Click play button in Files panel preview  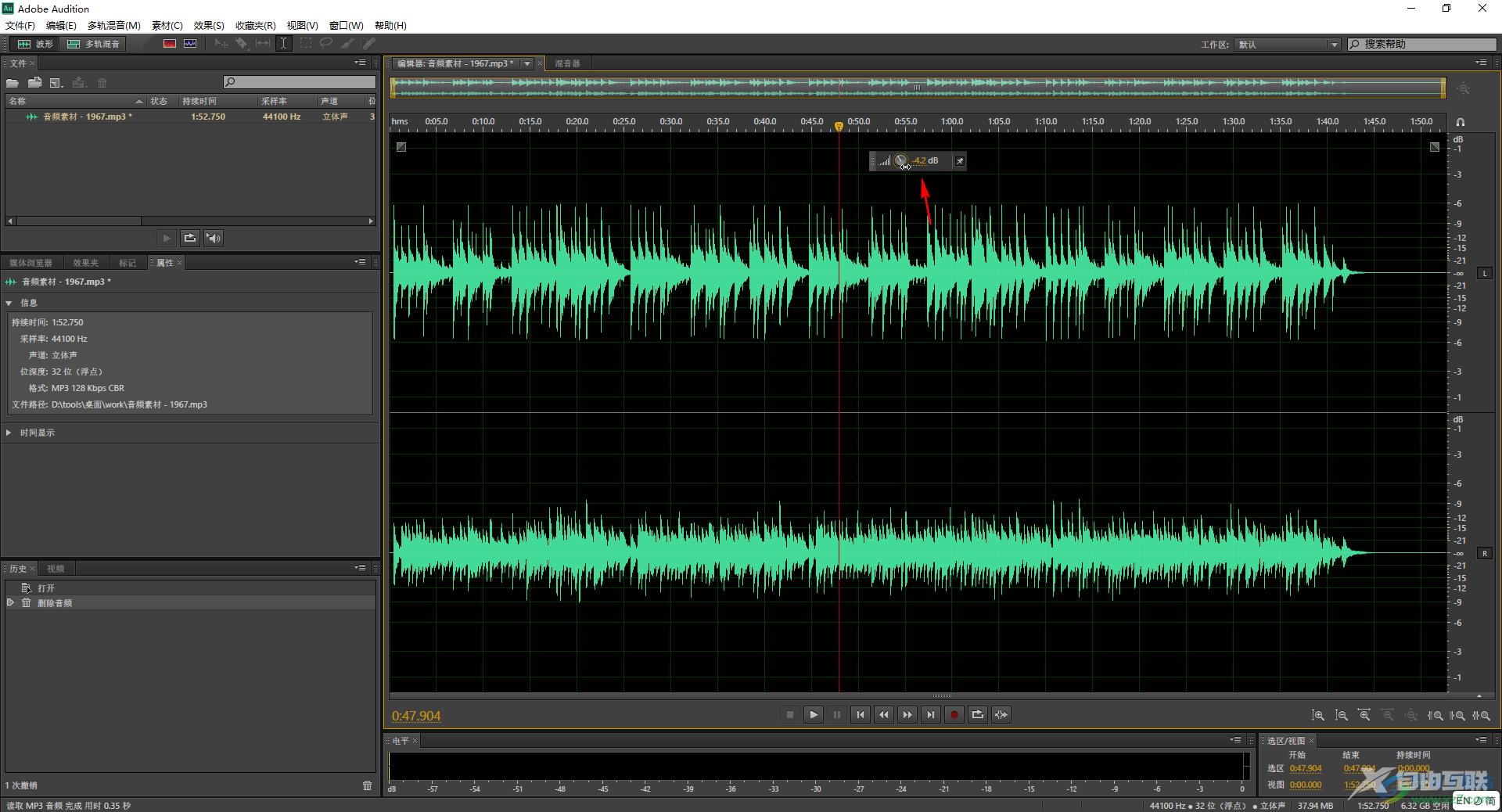pos(167,238)
